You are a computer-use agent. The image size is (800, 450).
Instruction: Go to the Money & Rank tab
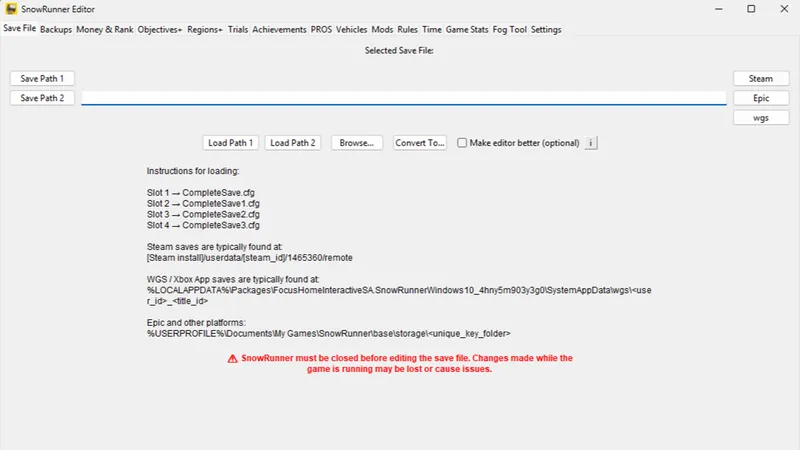tap(105, 30)
